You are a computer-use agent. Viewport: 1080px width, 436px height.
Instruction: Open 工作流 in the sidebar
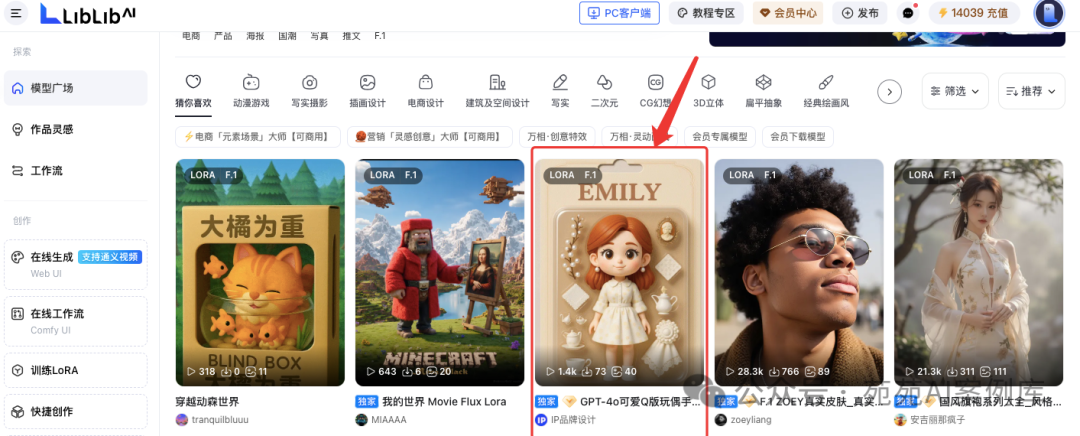[x=46, y=171]
